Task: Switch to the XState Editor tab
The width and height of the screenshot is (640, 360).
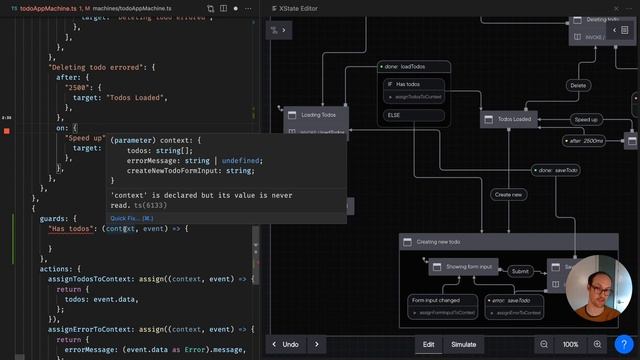Action: tap(295, 8)
